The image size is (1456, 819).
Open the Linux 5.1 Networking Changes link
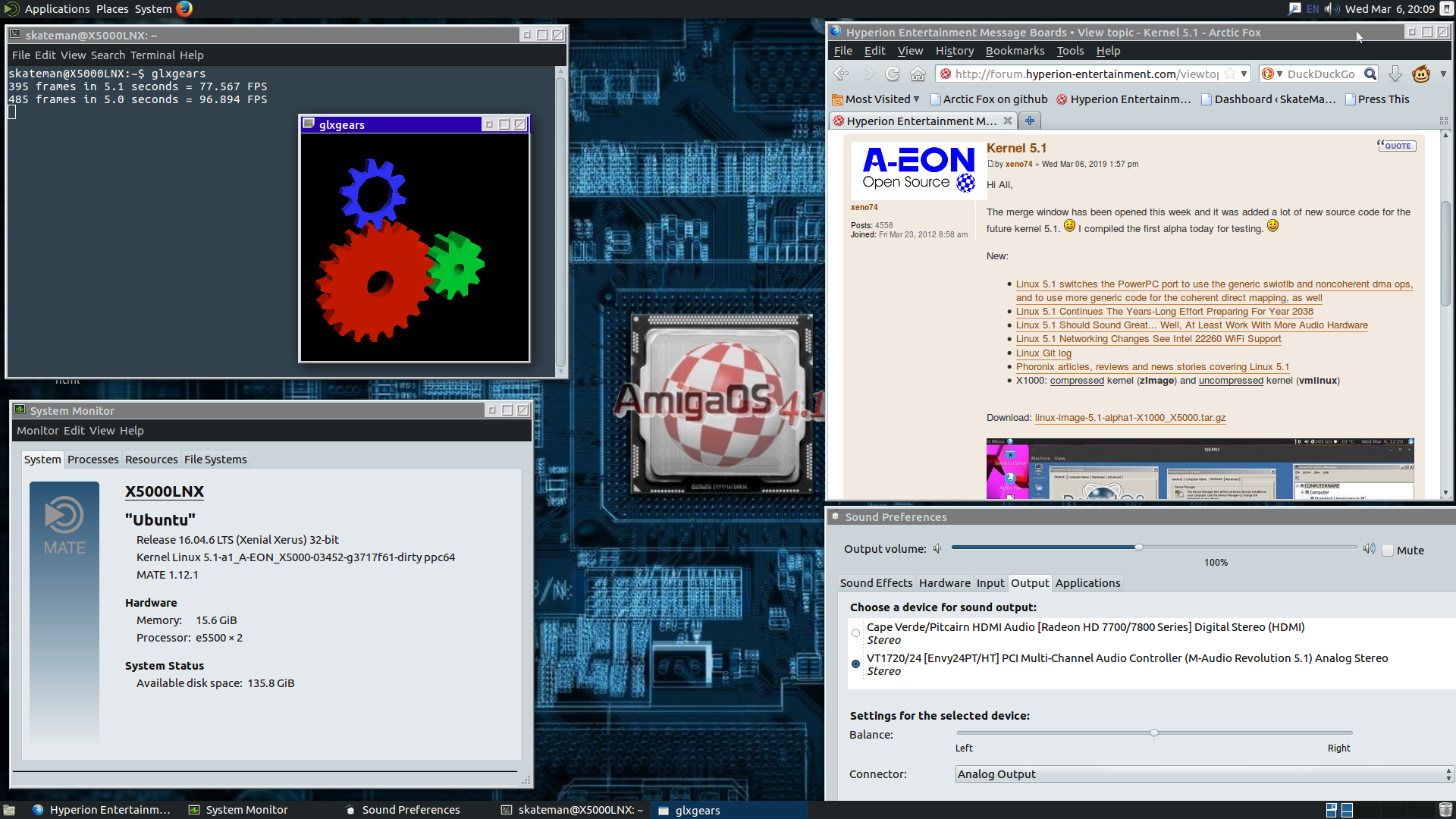coord(1148,339)
